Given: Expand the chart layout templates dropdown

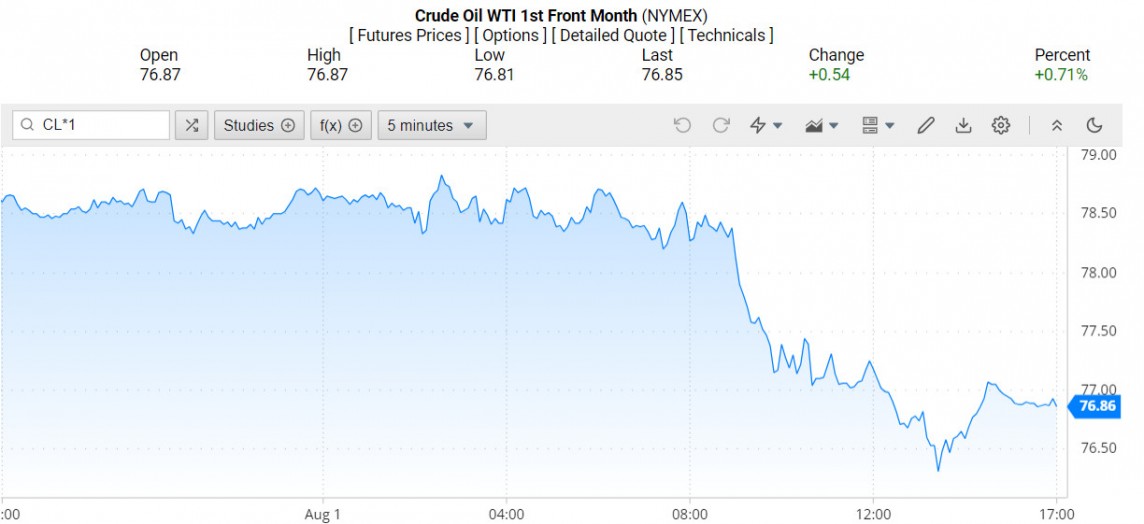Looking at the screenshot, I should 877,125.
